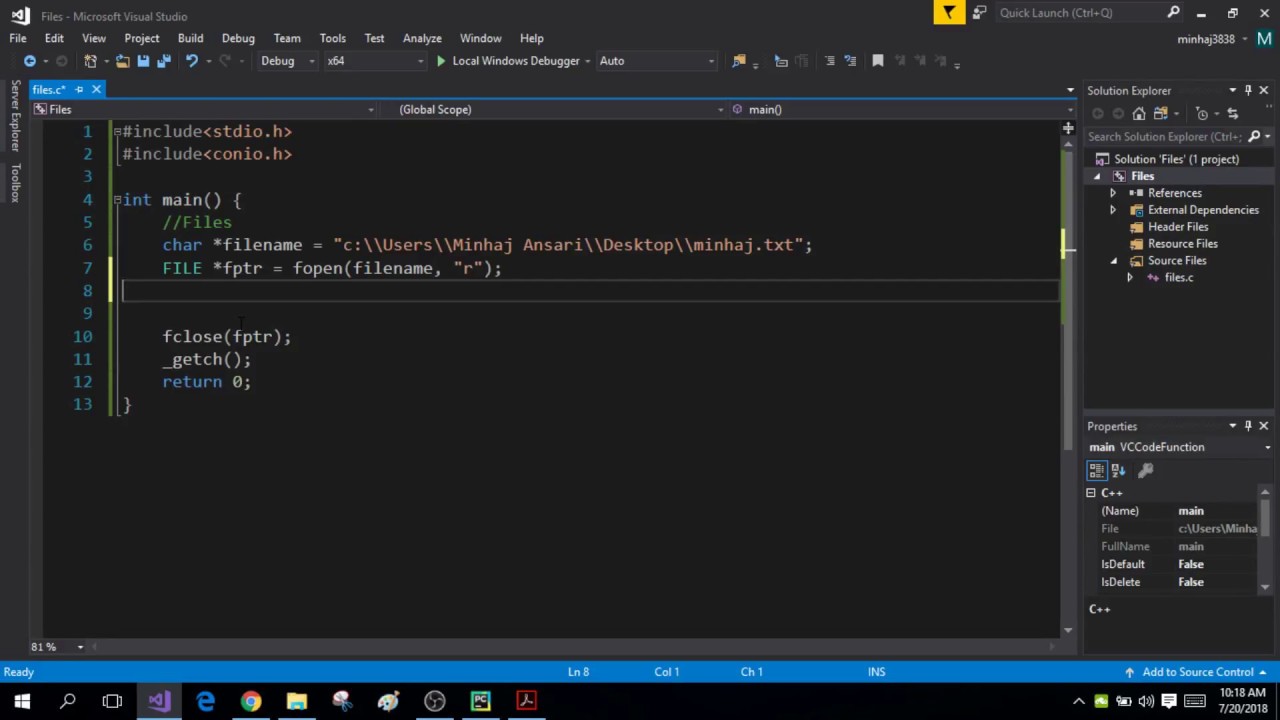Viewport: 1280px width, 720px height.
Task: Open main VCCodeFunction object dropdown
Action: pyautogui.click(x=1267, y=447)
